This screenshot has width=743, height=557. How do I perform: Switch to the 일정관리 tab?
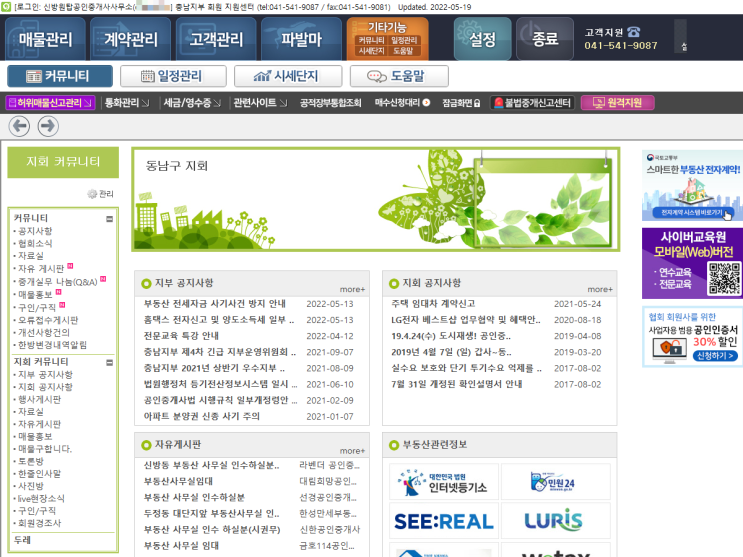[173, 76]
